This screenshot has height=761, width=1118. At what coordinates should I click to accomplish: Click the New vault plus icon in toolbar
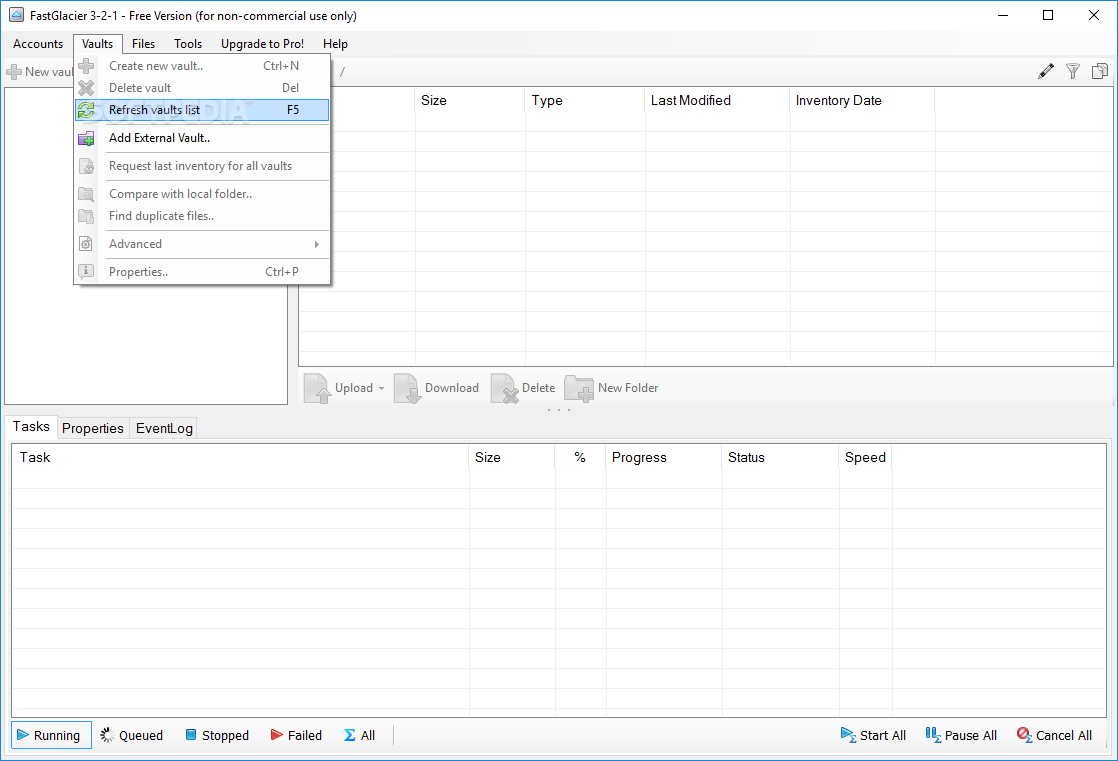[x=14, y=72]
